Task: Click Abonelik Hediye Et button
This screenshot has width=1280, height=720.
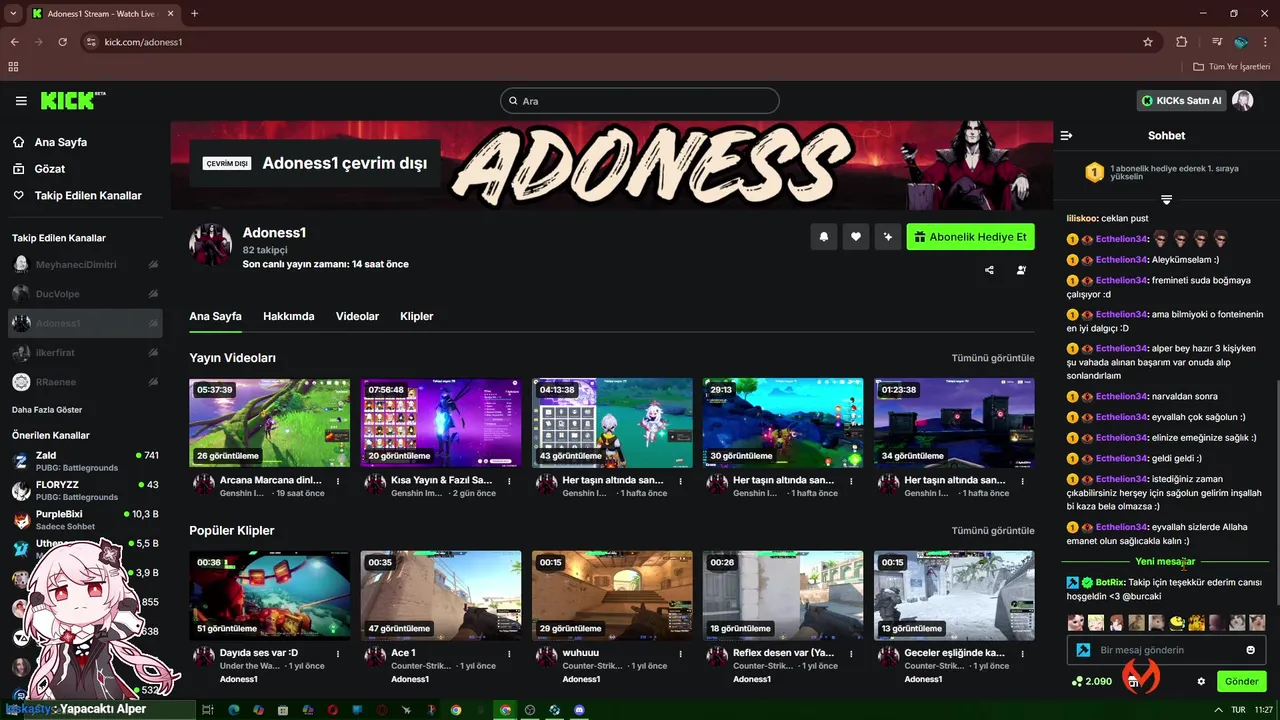Action: pyautogui.click(x=970, y=237)
